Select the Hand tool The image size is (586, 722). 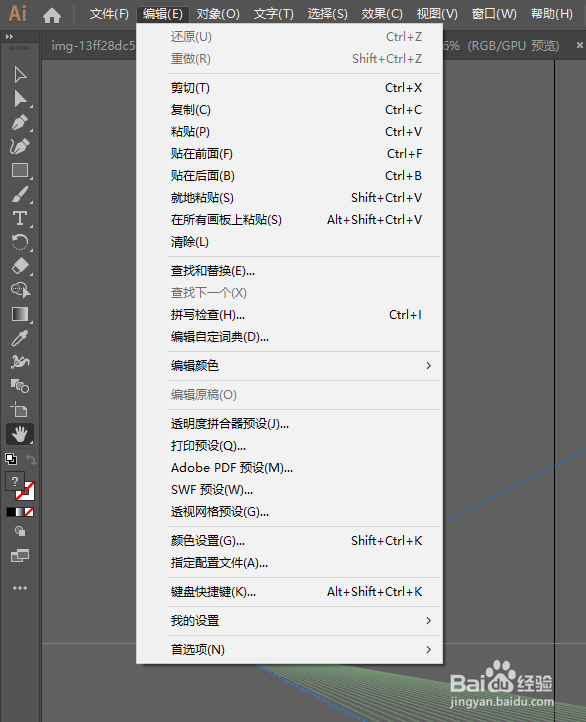click(x=20, y=434)
